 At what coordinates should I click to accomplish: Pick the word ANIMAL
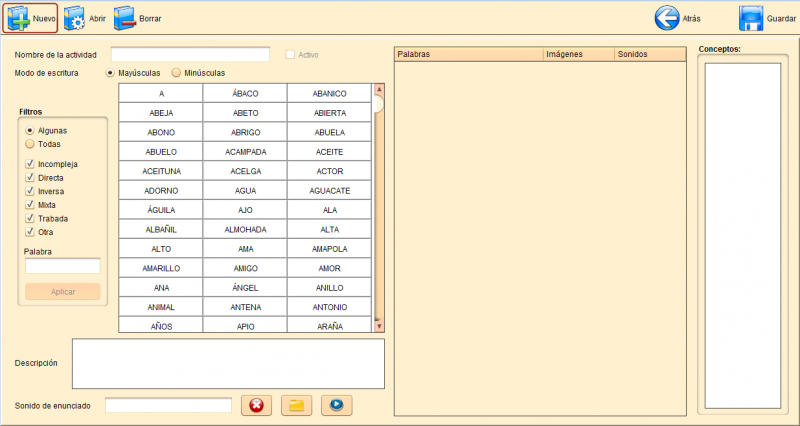[161, 307]
